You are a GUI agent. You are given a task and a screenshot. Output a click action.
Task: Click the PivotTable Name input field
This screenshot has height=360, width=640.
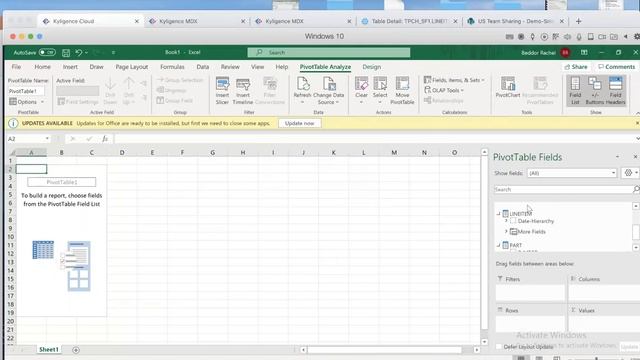click(x=26, y=91)
